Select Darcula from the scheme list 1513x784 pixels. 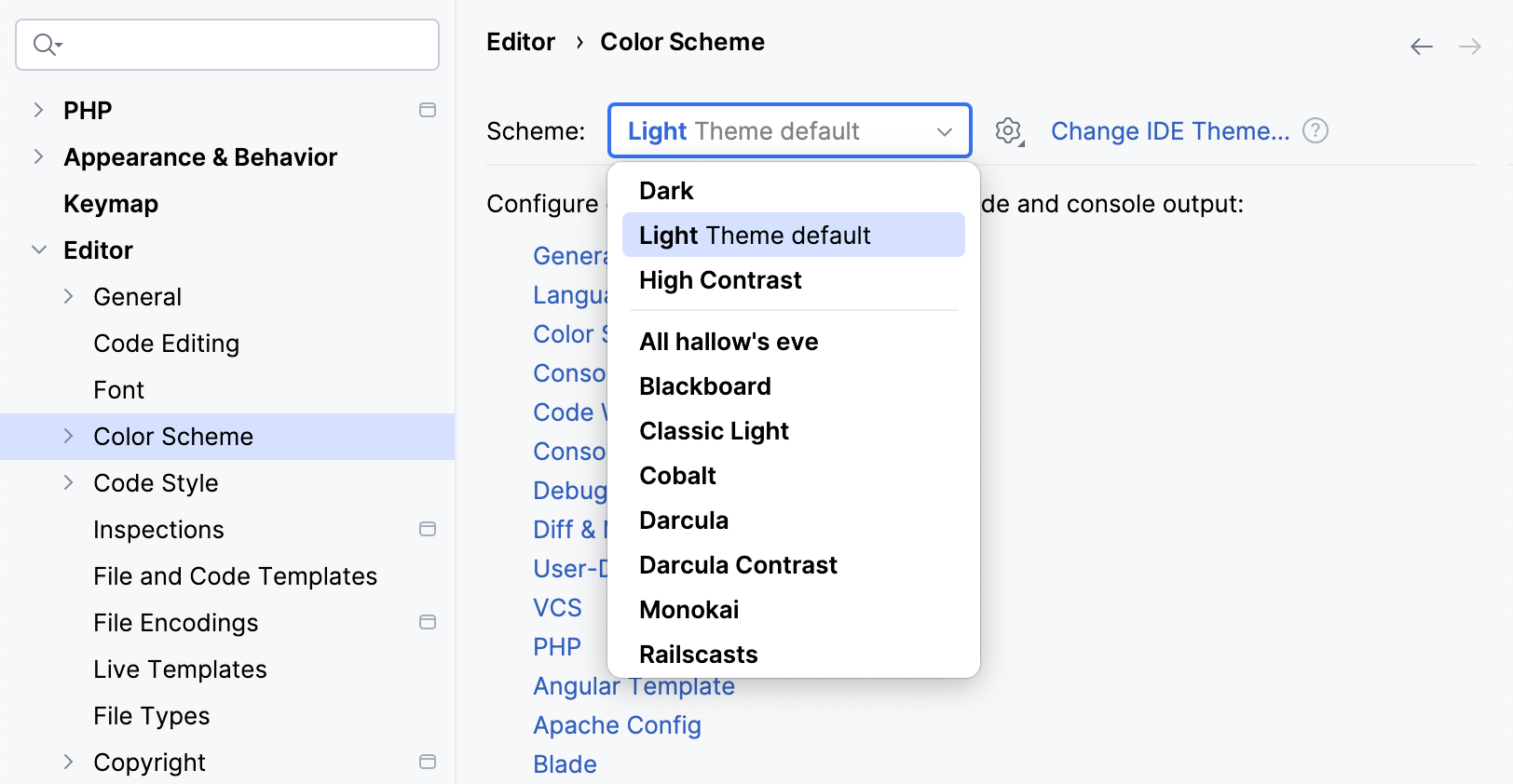point(683,520)
